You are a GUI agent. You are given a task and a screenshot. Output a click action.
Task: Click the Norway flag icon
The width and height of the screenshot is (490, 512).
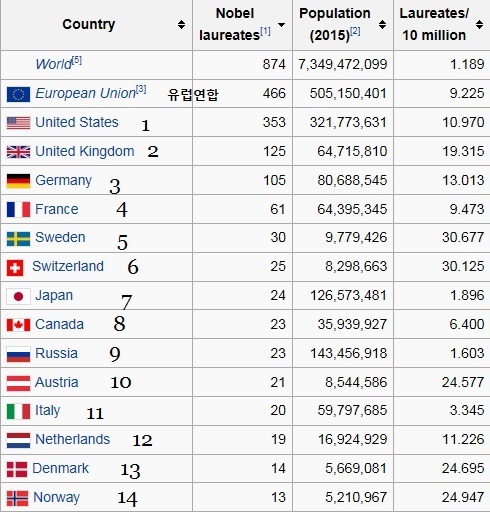pos(17,498)
